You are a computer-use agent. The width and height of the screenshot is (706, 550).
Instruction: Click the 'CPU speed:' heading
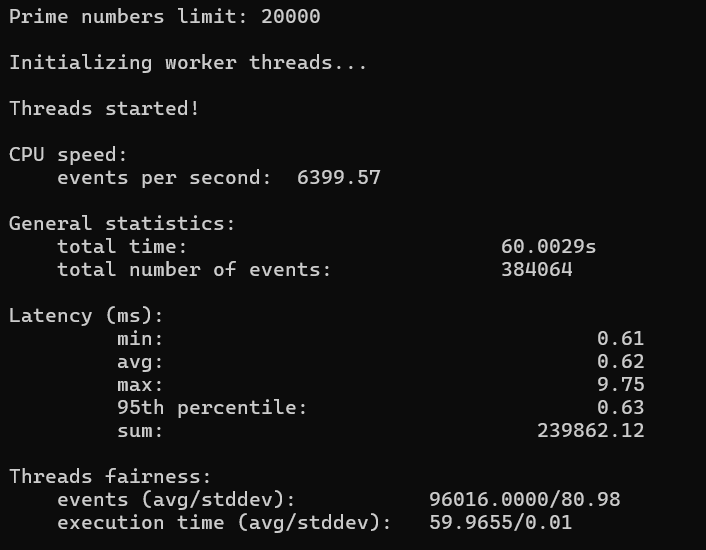(68, 155)
